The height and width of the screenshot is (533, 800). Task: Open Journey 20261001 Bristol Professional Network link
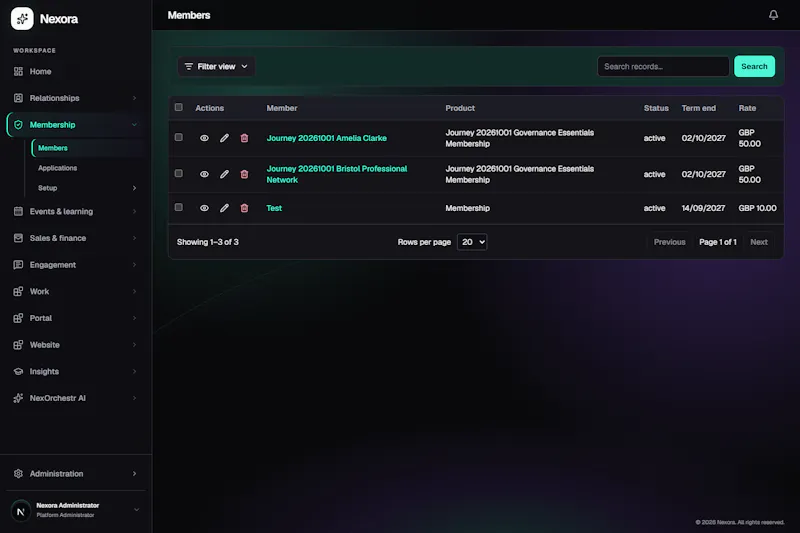click(337, 174)
